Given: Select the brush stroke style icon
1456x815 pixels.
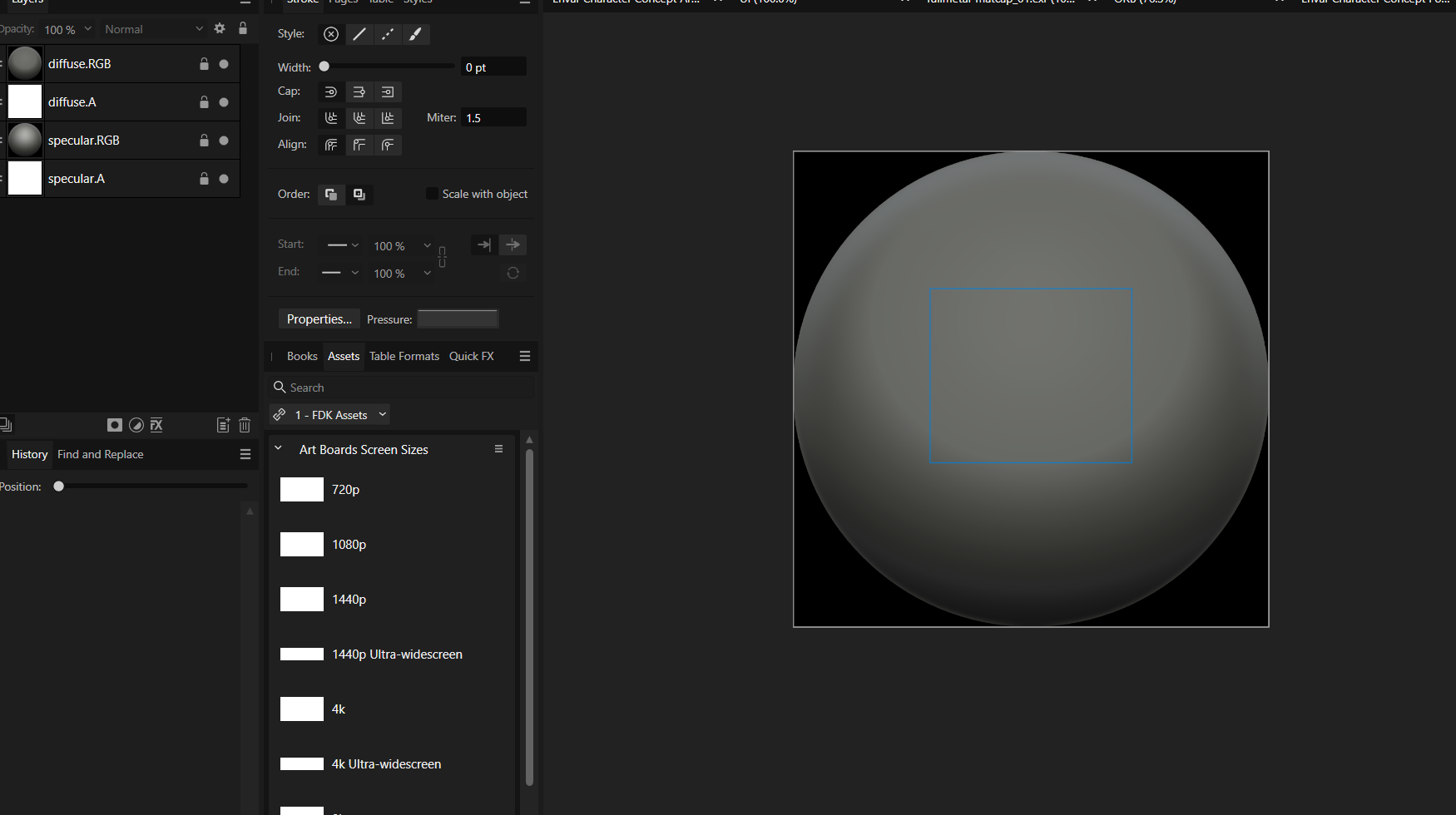Looking at the screenshot, I should pos(415,34).
